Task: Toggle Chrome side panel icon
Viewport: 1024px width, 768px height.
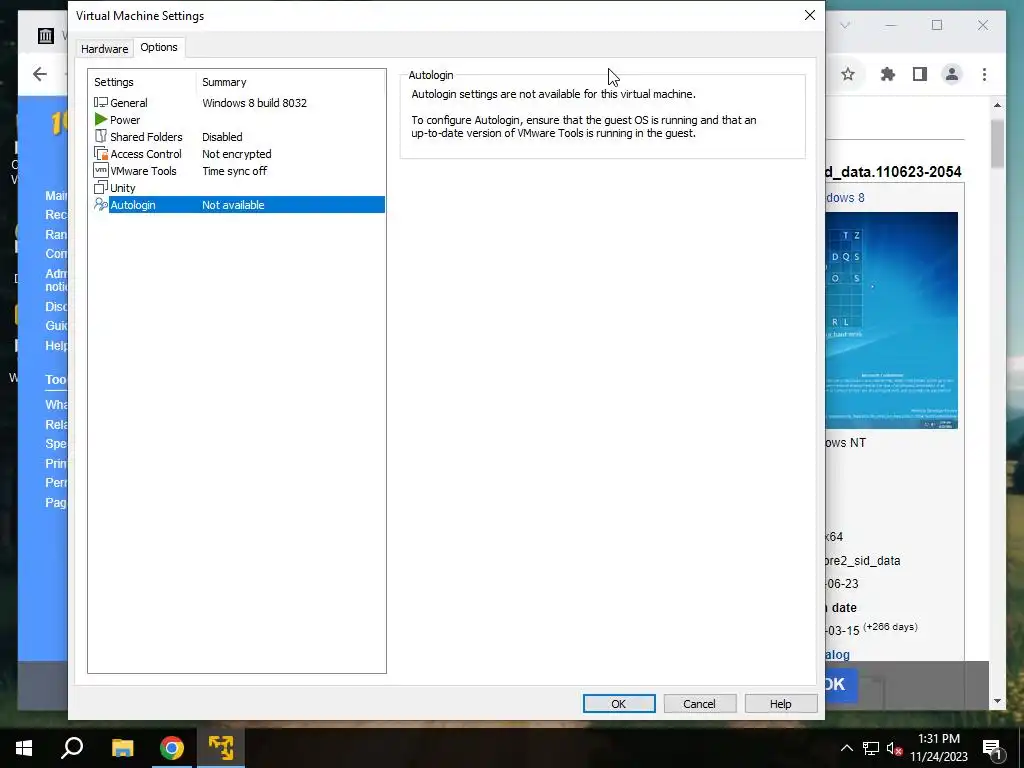Action: point(920,74)
